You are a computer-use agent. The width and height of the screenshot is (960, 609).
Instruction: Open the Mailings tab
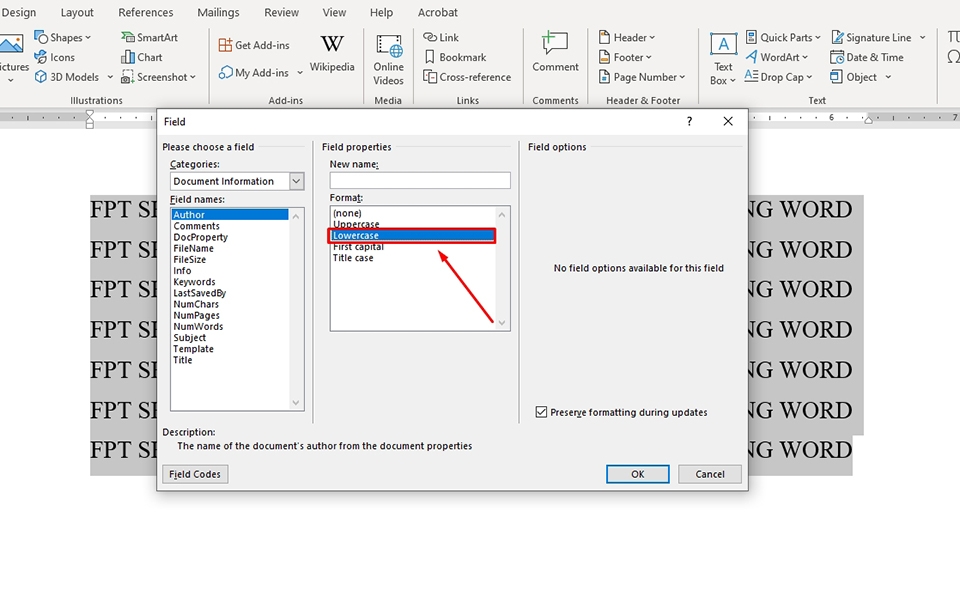218,12
